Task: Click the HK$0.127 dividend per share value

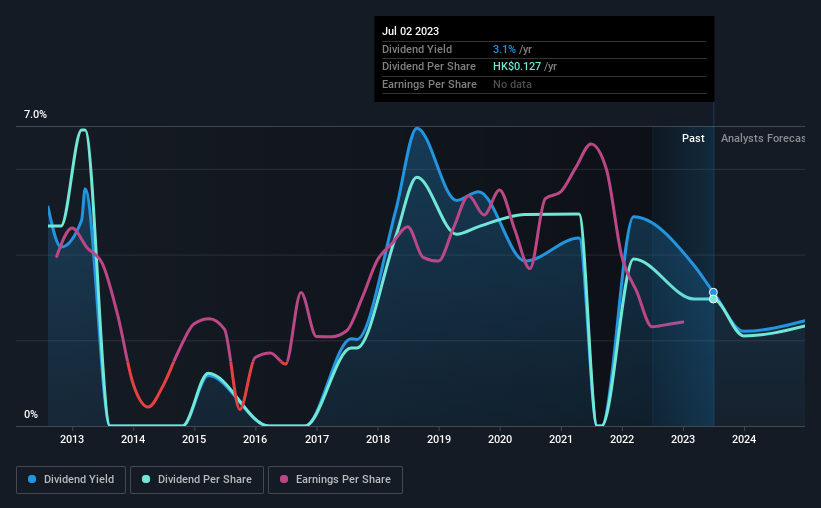Action: (517, 67)
